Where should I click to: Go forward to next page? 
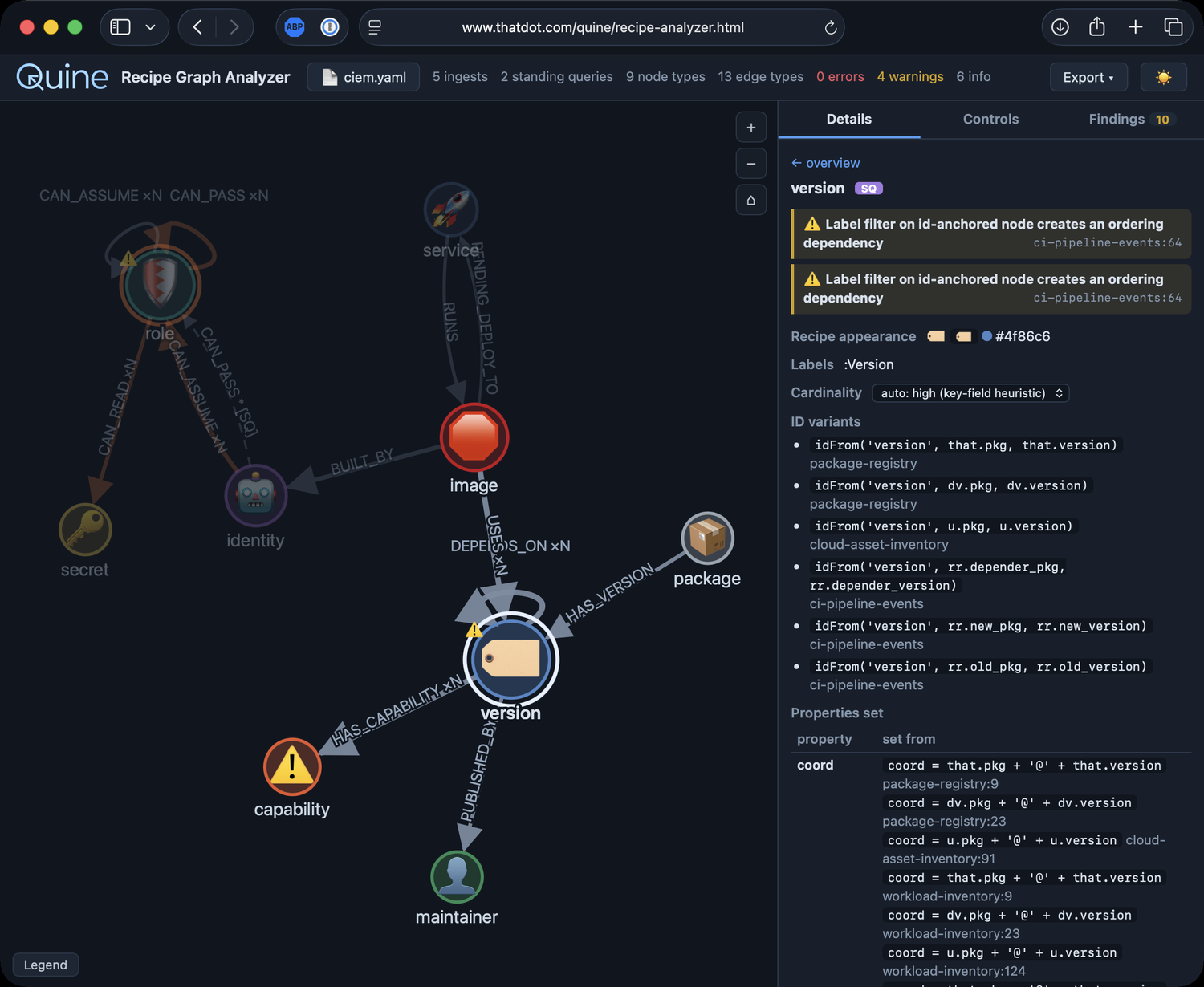coord(234,27)
